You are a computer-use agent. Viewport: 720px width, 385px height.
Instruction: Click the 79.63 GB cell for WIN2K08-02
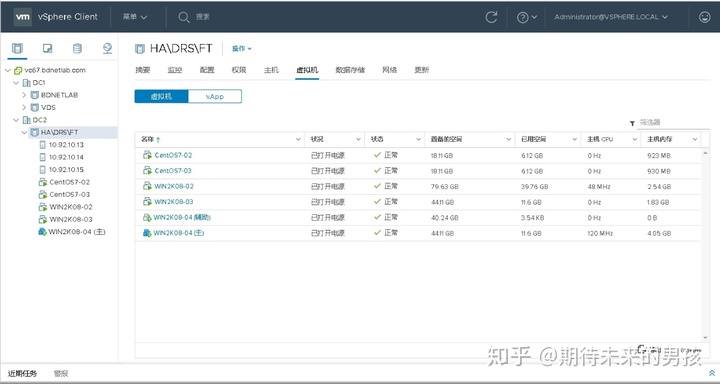444,187
